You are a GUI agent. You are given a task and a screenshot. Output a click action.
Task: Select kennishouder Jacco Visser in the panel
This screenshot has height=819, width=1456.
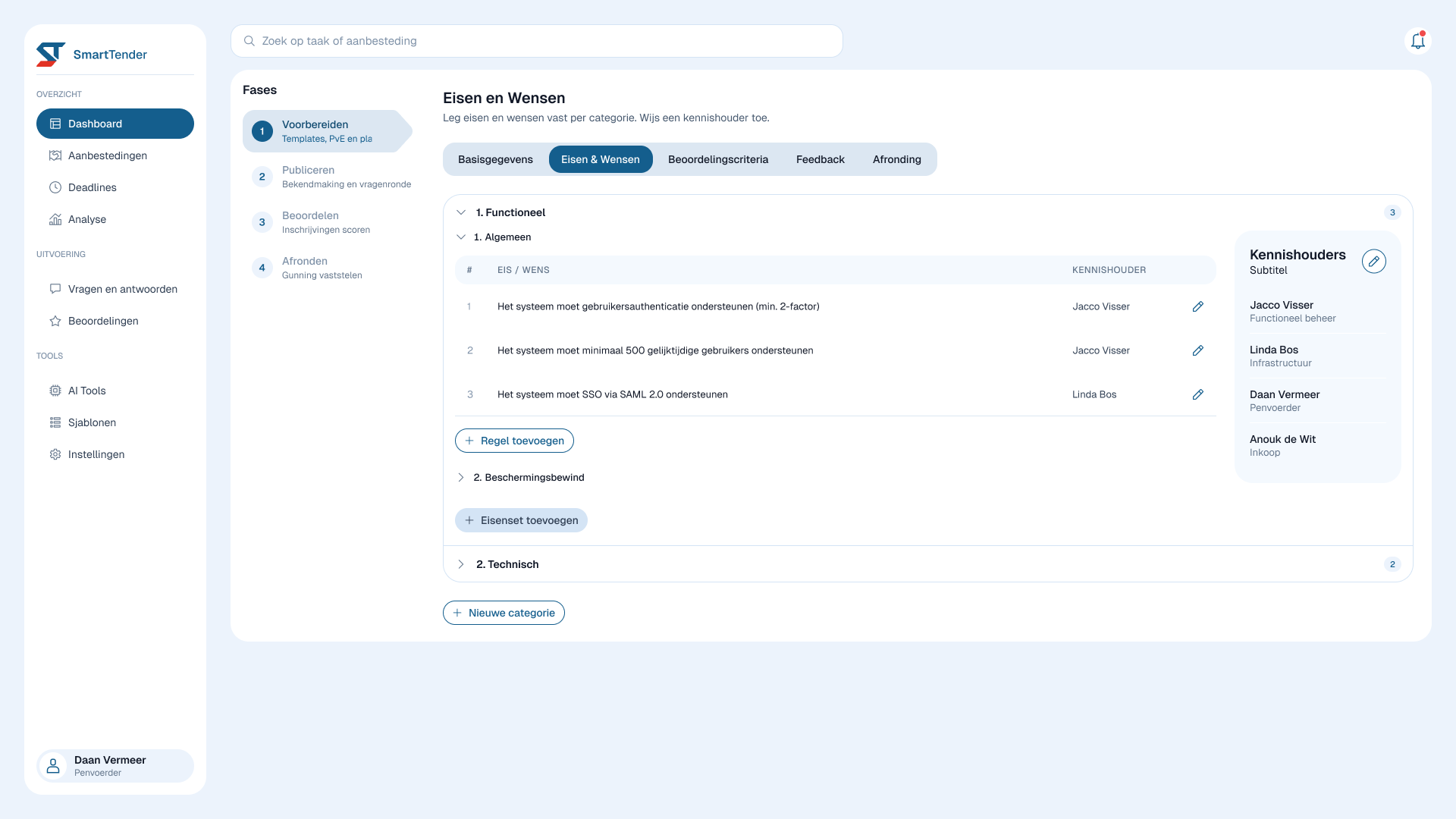[x=1318, y=311]
